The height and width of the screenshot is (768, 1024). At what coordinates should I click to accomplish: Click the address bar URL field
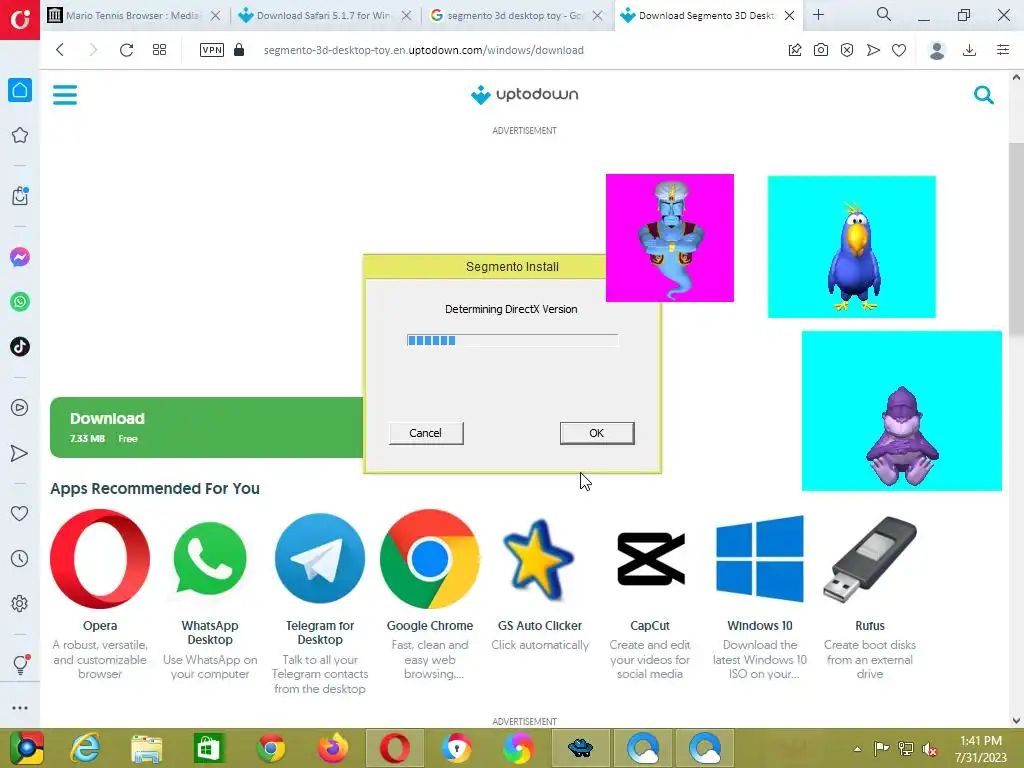coord(424,50)
